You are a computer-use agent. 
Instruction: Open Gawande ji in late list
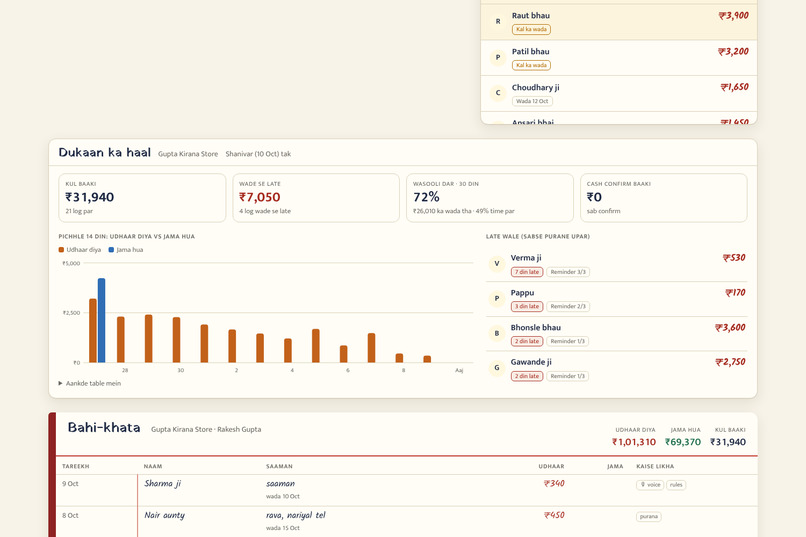(531, 362)
